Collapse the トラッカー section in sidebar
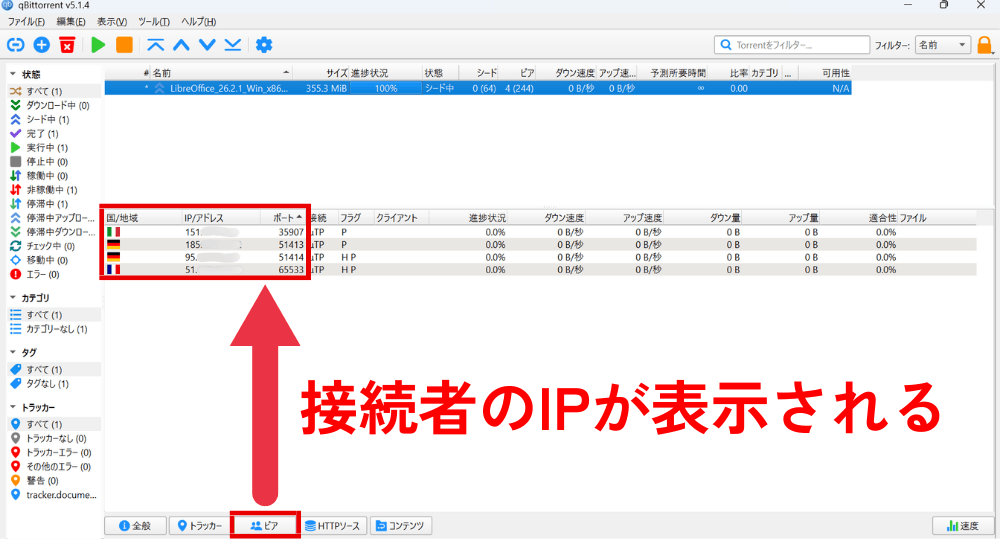 pos(12,408)
